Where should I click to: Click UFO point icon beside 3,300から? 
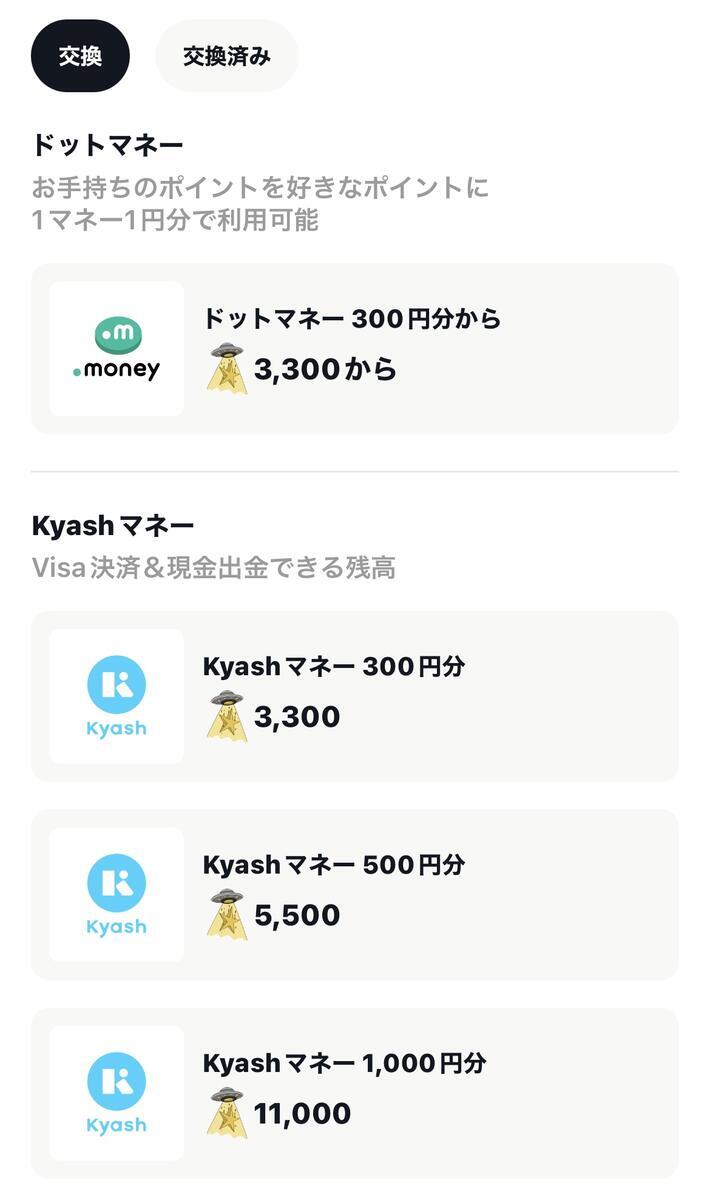pyautogui.click(x=226, y=367)
